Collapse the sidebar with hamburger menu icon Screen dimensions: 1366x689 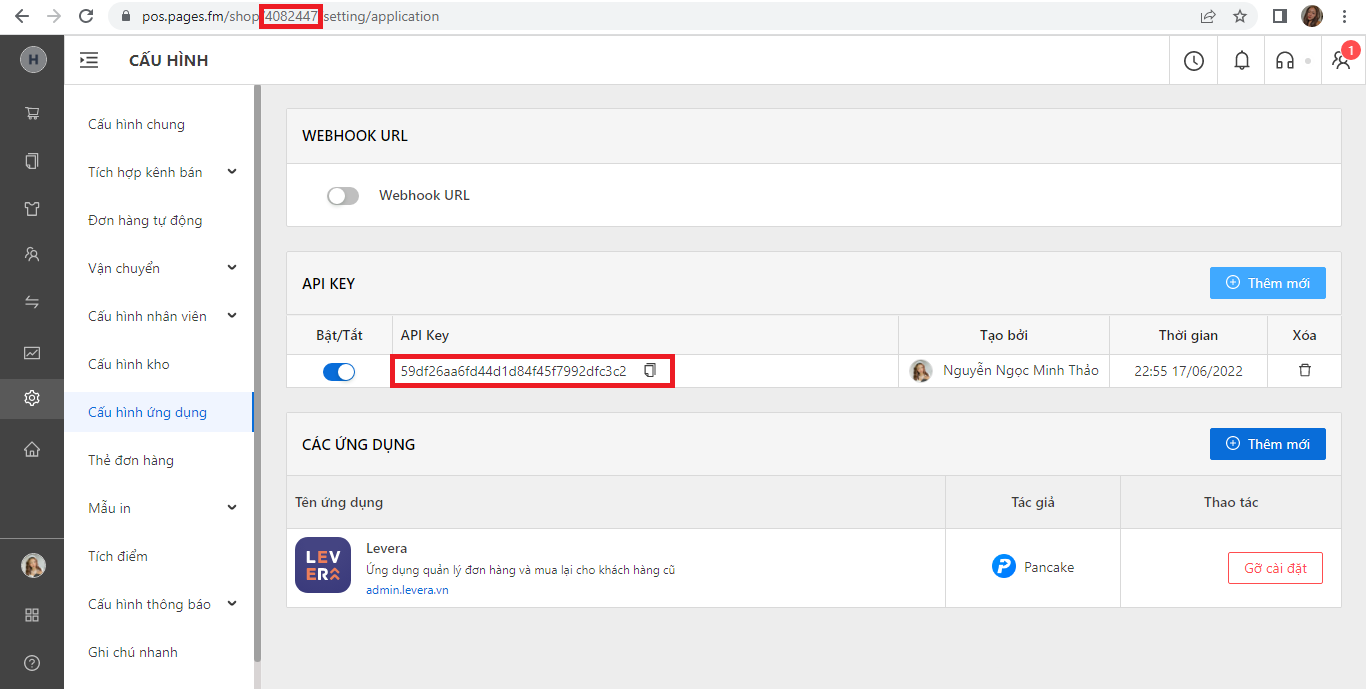tap(89, 60)
